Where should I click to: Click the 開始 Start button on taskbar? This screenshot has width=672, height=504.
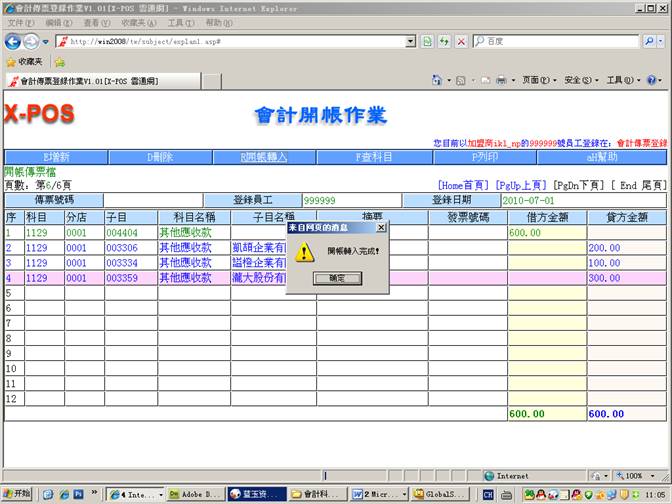click(17, 494)
